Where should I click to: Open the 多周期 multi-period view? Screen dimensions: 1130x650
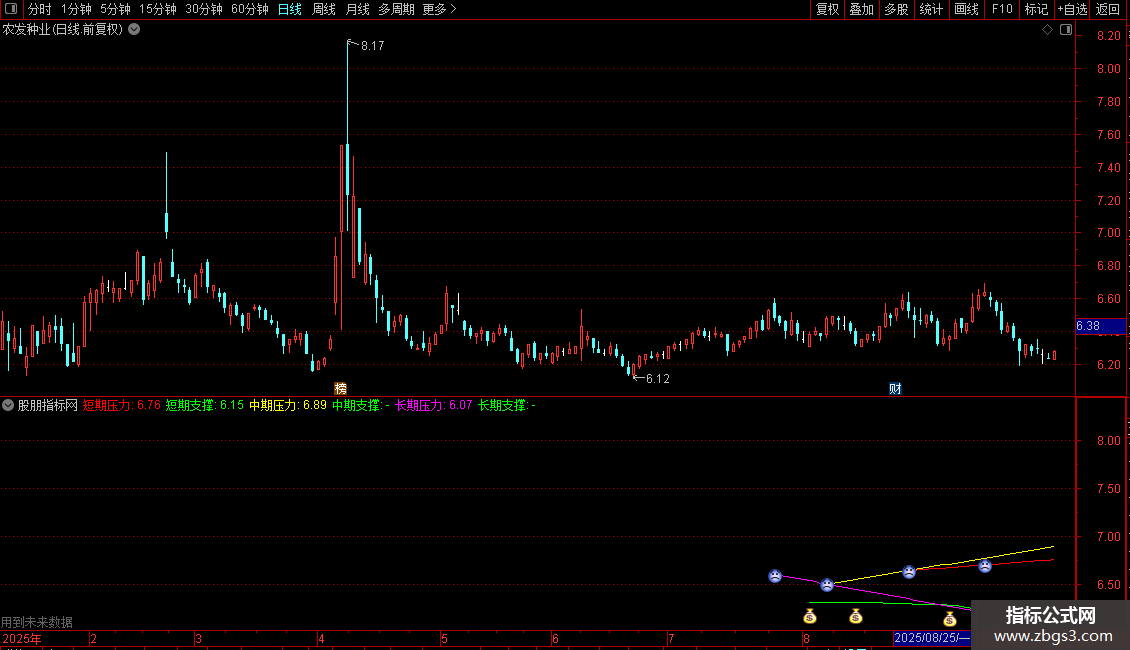(396, 9)
